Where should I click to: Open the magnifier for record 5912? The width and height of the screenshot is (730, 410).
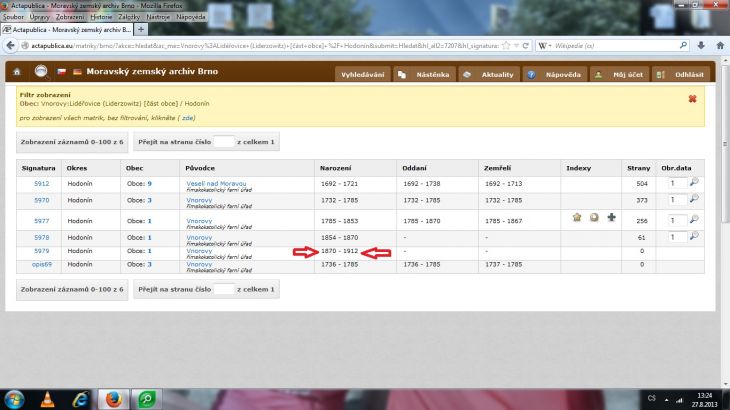tap(694, 182)
